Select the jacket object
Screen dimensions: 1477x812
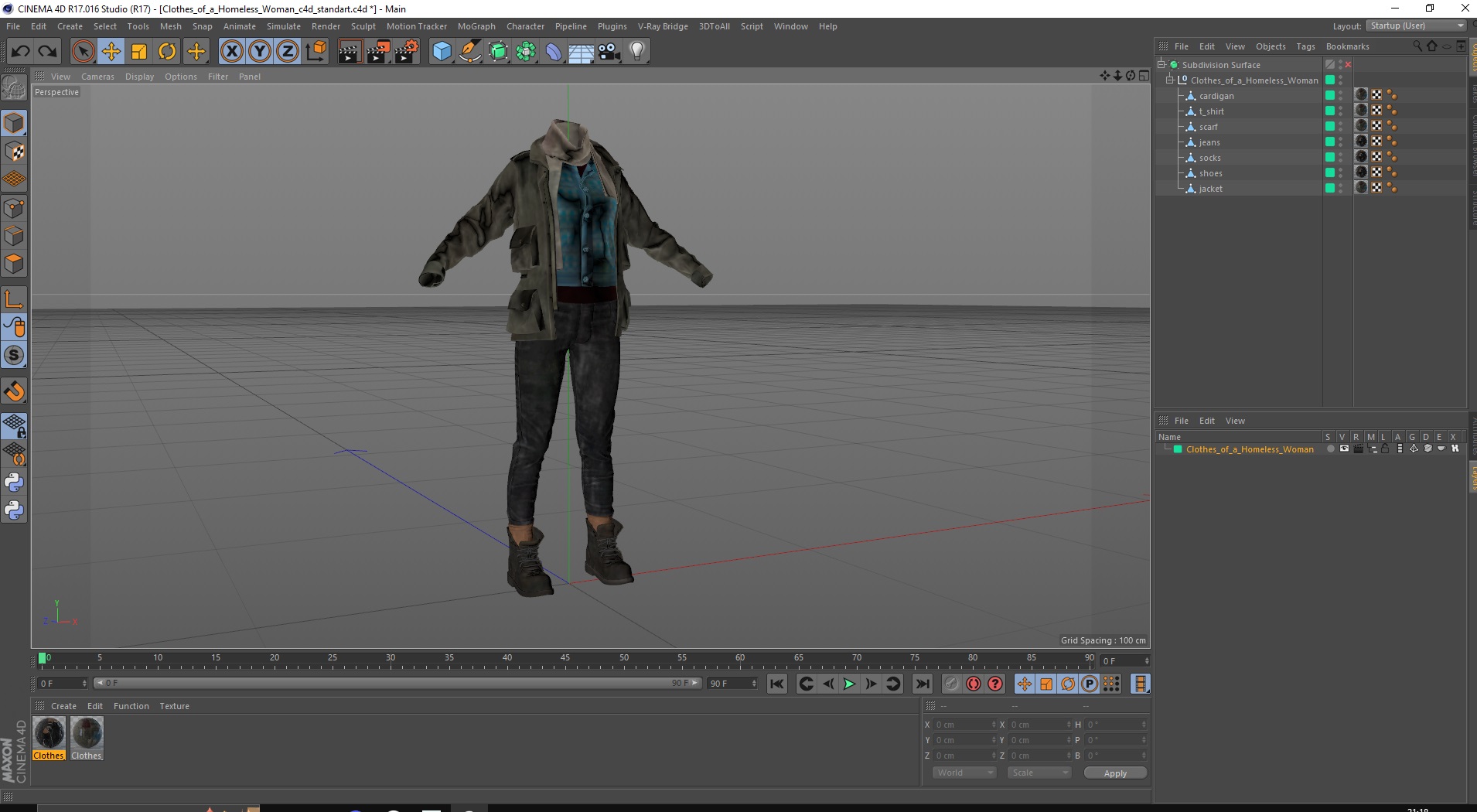tap(1210, 189)
